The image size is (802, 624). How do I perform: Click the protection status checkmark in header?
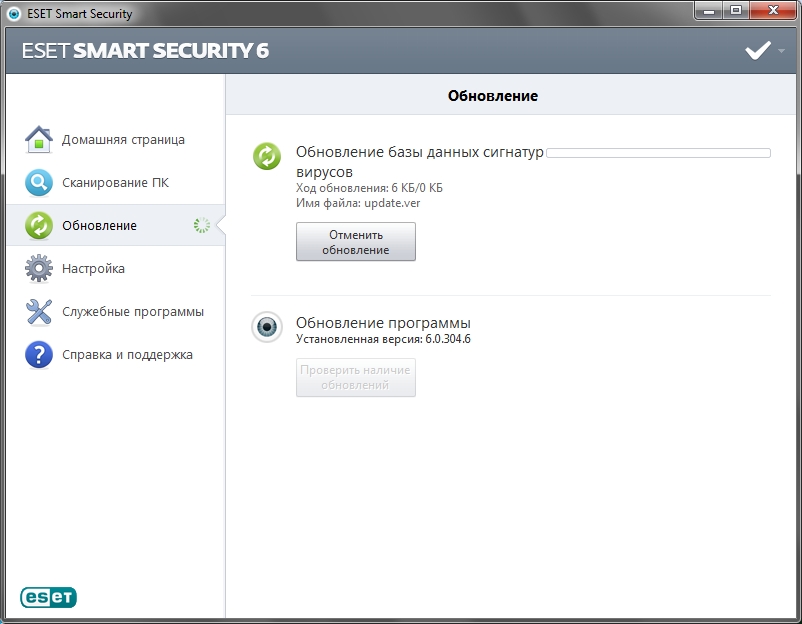coord(758,51)
